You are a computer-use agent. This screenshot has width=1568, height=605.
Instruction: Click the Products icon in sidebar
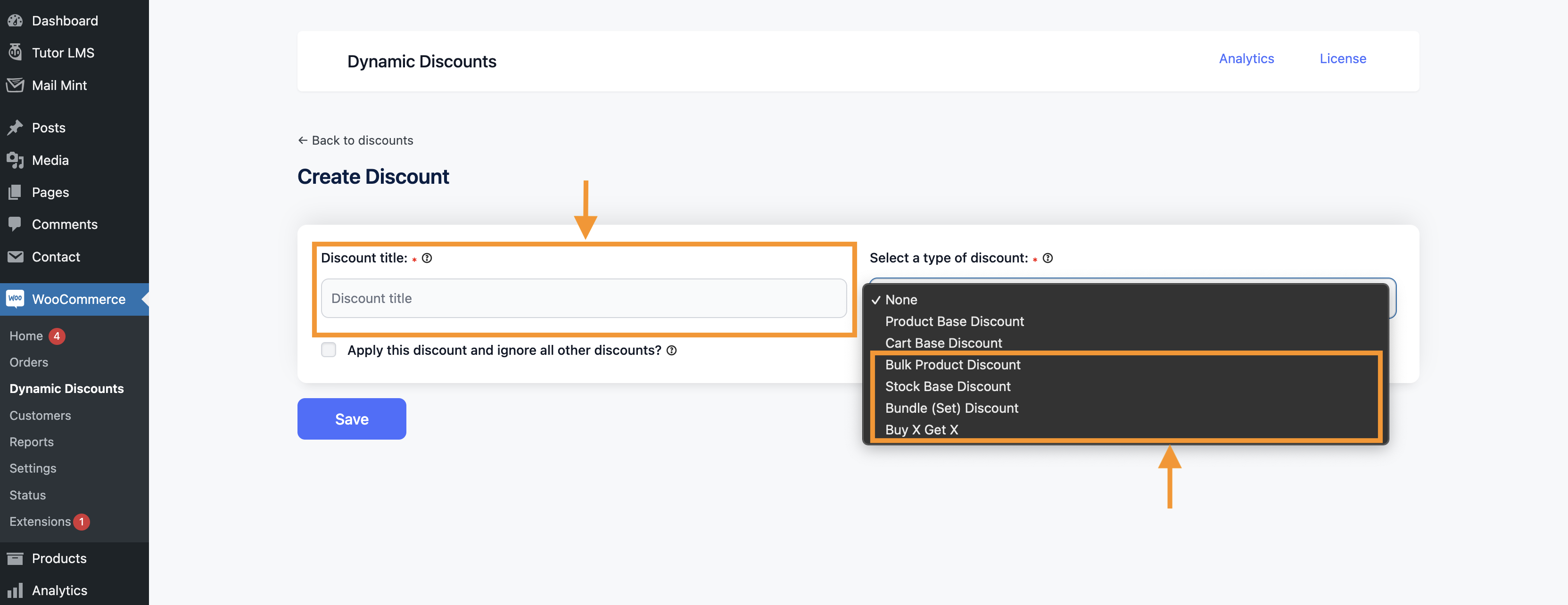click(x=15, y=557)
